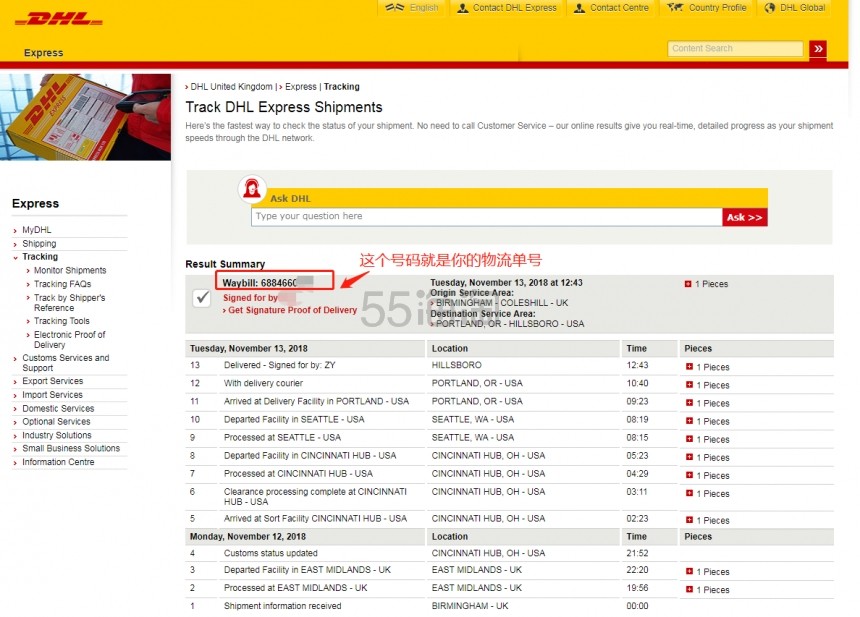Open Monitor Shipments in the sidebar
The image size is (860, 617).
pos(70,270)
